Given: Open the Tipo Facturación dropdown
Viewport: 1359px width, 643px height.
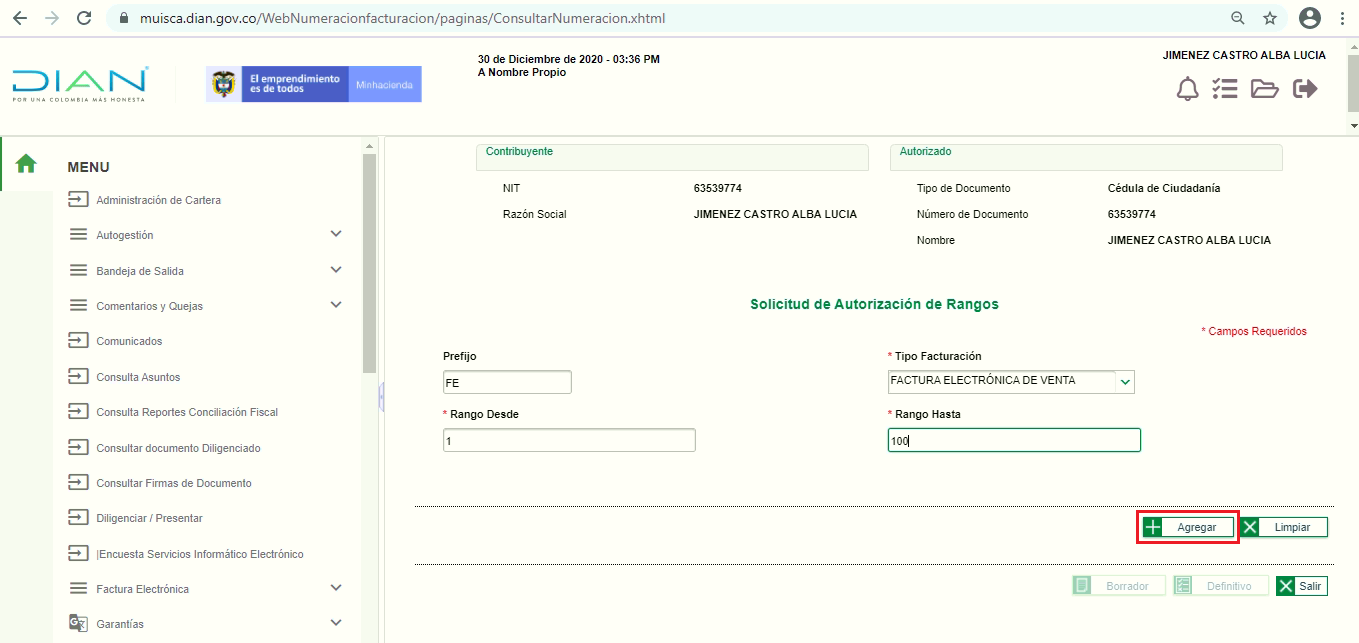Looking at the screenshot, I should pos(1125,381).
